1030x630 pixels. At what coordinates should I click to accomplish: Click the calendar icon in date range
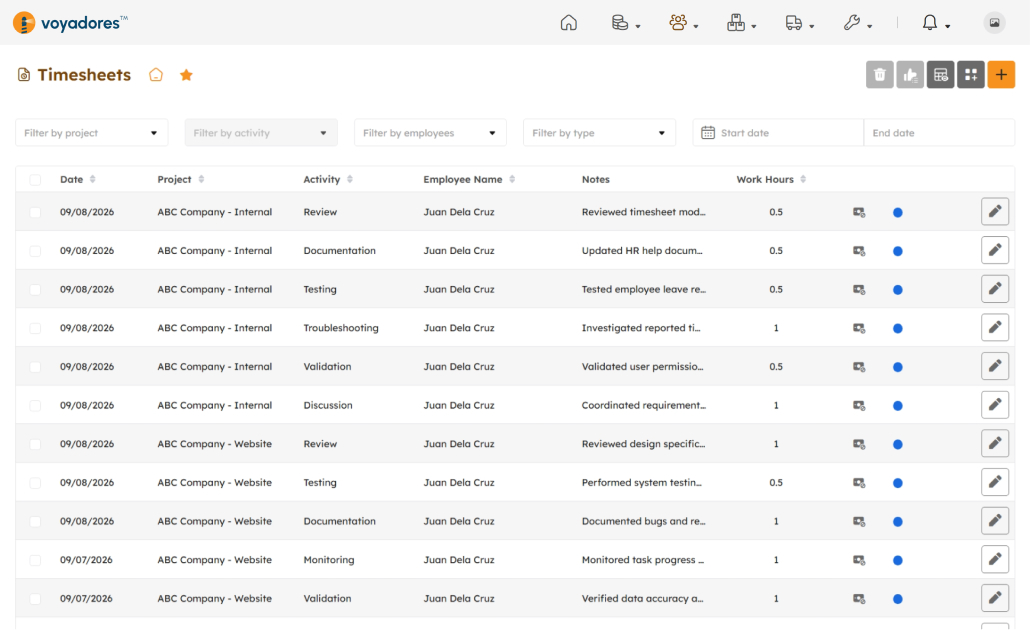[x=707, y=133]
